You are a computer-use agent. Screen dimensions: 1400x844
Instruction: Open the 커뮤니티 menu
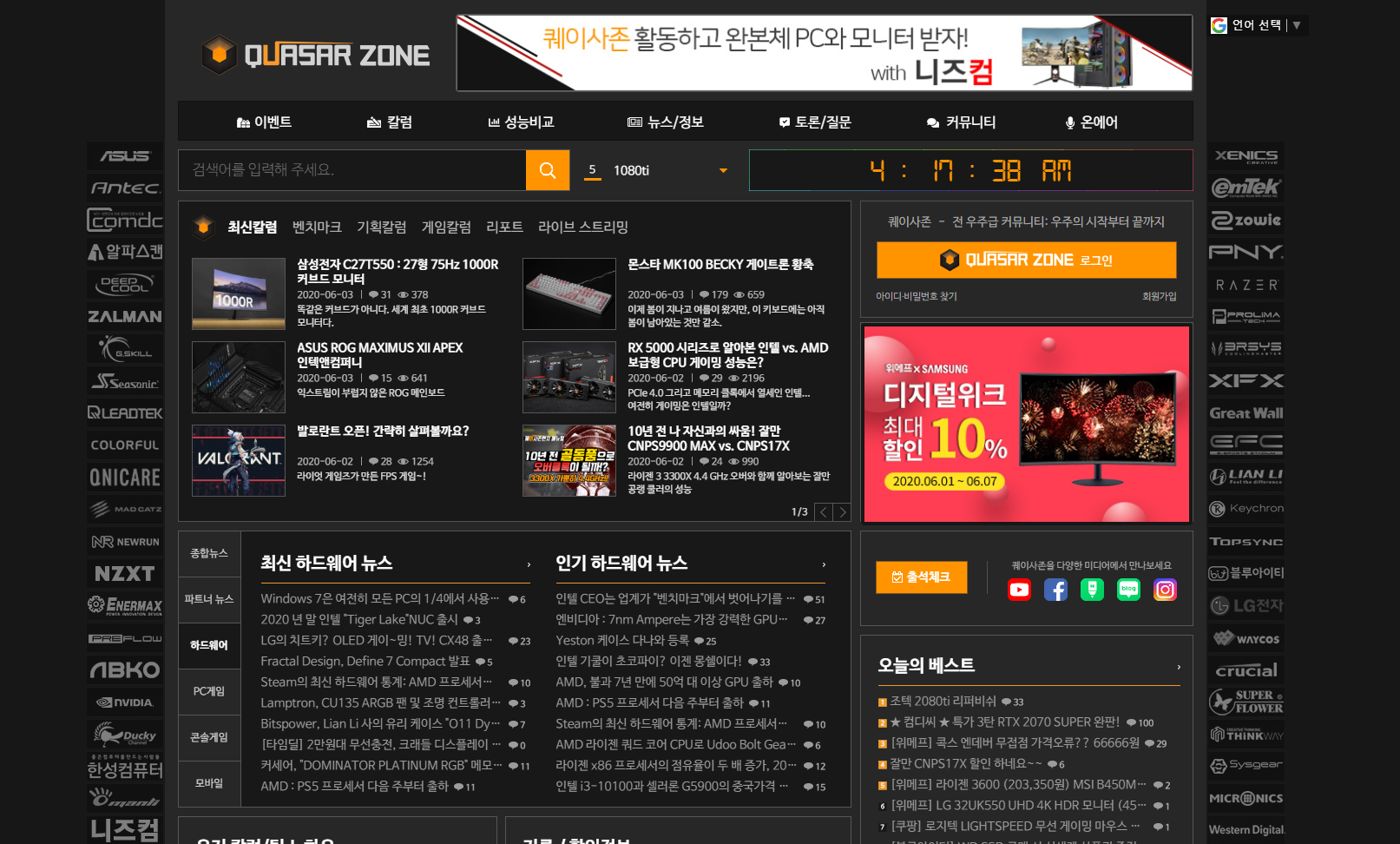(x=961, y=122)
